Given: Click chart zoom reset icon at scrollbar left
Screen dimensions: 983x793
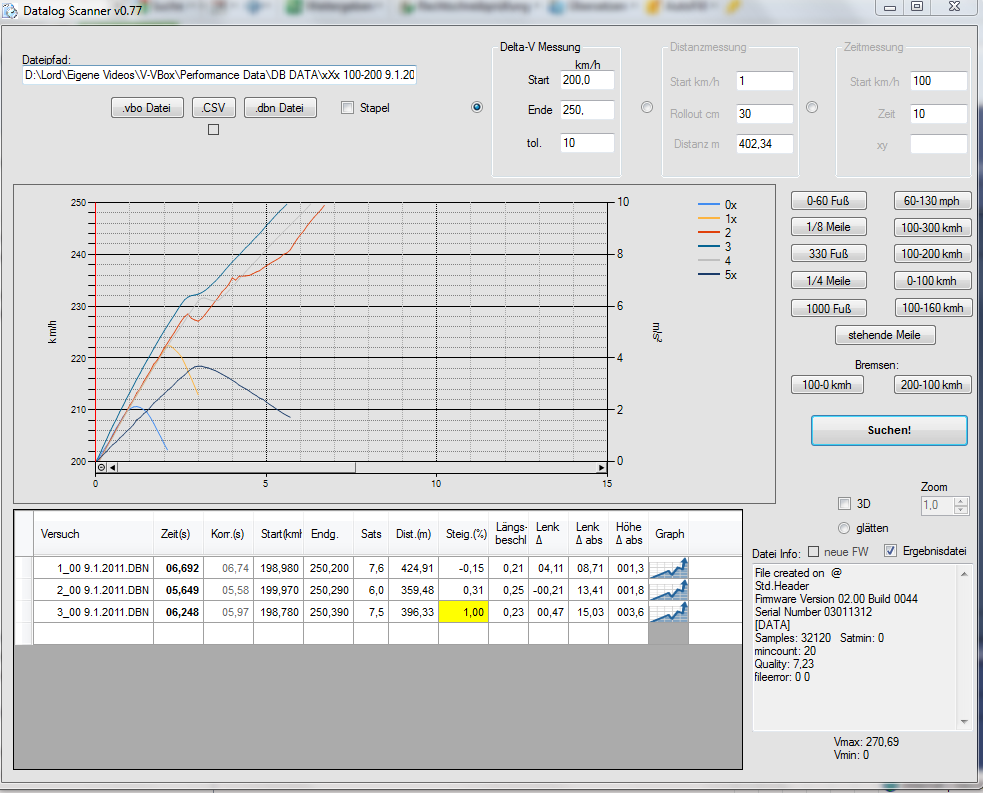Looking at the screenshot, I should coord(101,467).
